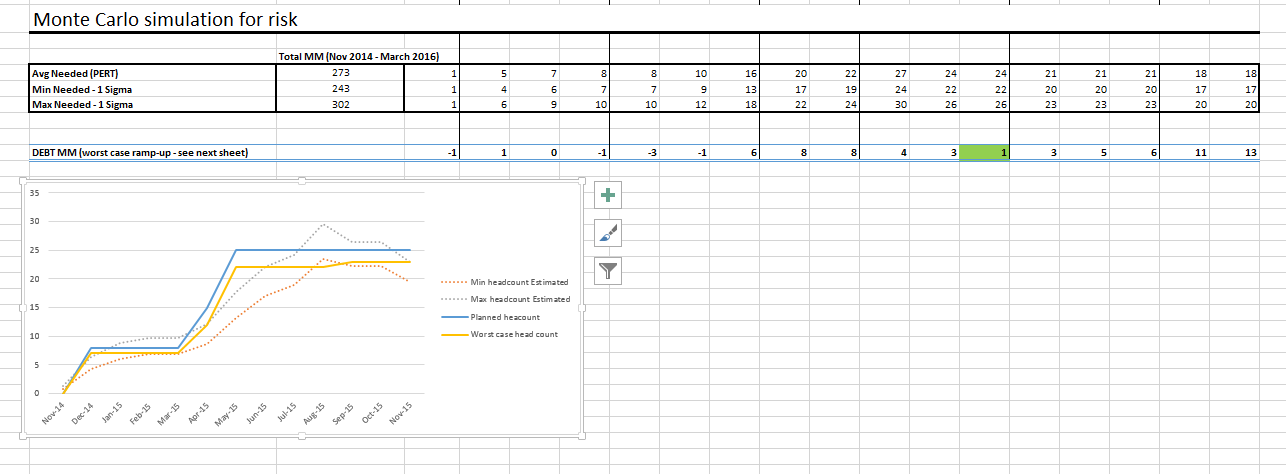Select the green highlighted cell in DEBT row
Screen dimensions: 1286x474
984,152
